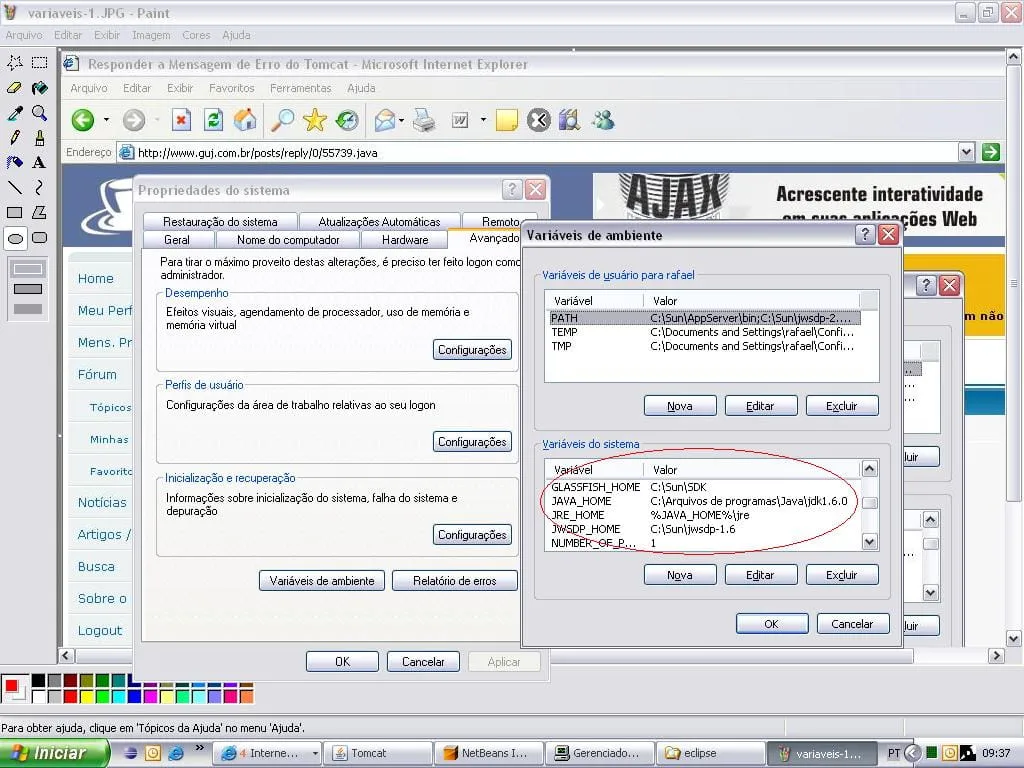Select the outline-with-fill shape style
This screenshot has height=768, width=1024.
coord(28,289)
